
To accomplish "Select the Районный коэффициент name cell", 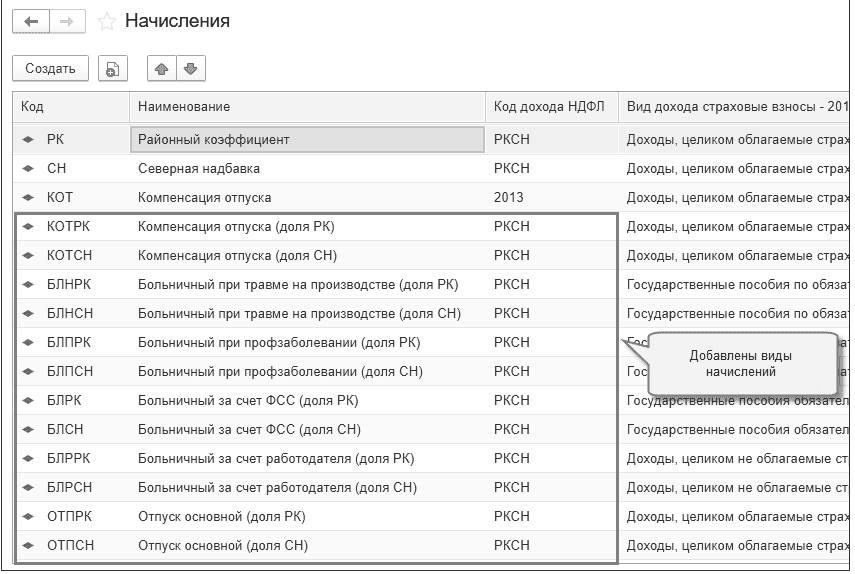I will tap(307, 140).
